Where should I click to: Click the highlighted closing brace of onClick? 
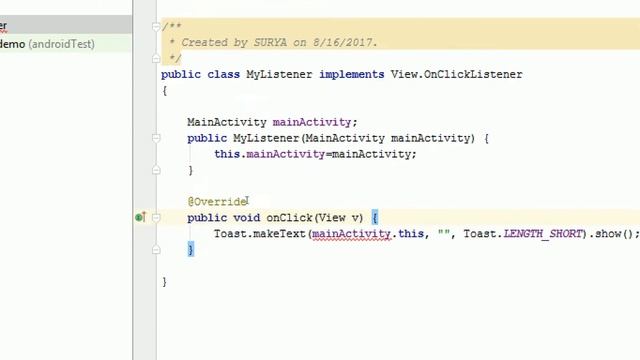[191, 249]
